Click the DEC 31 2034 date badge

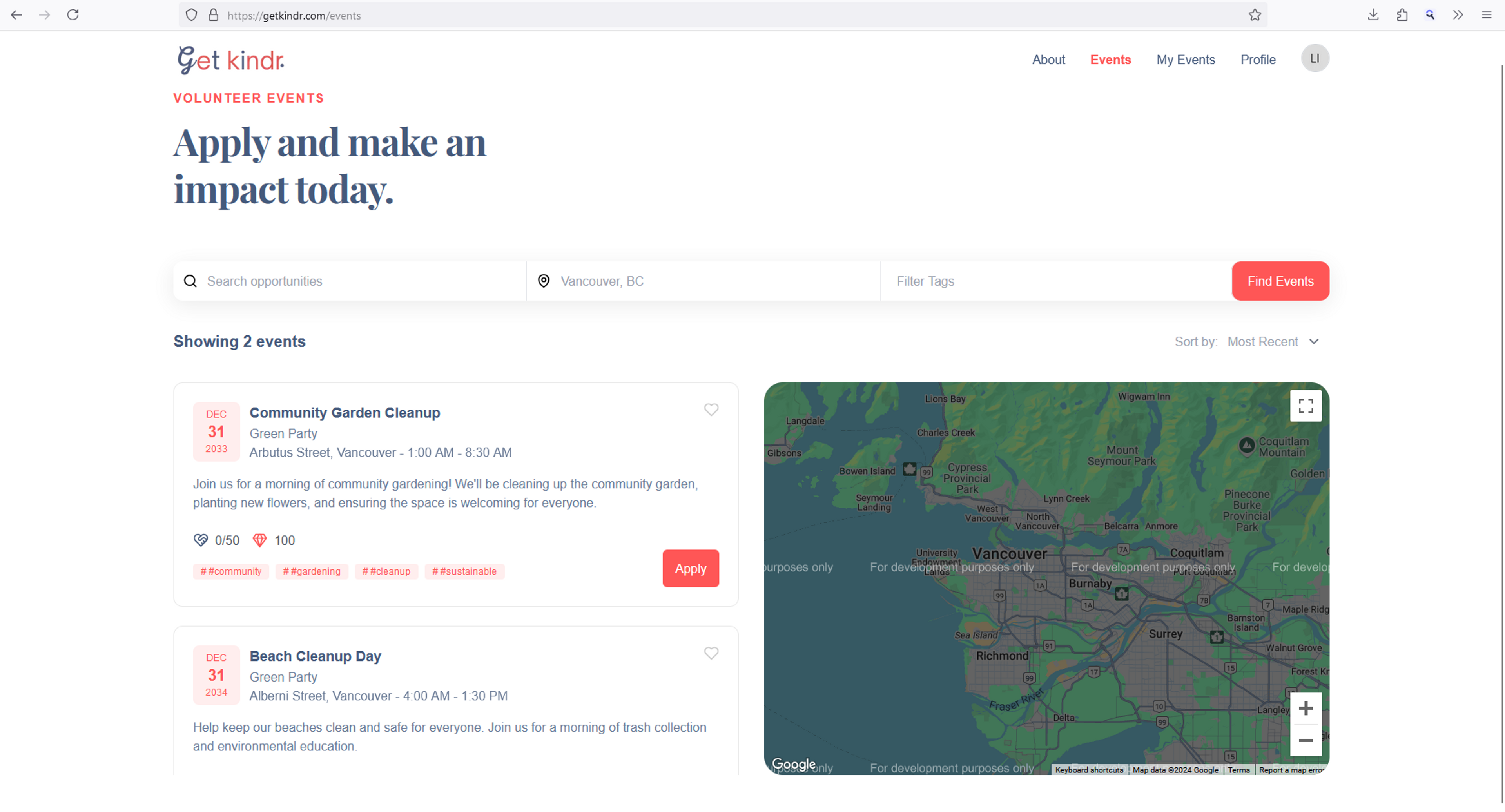coord(216,675)
